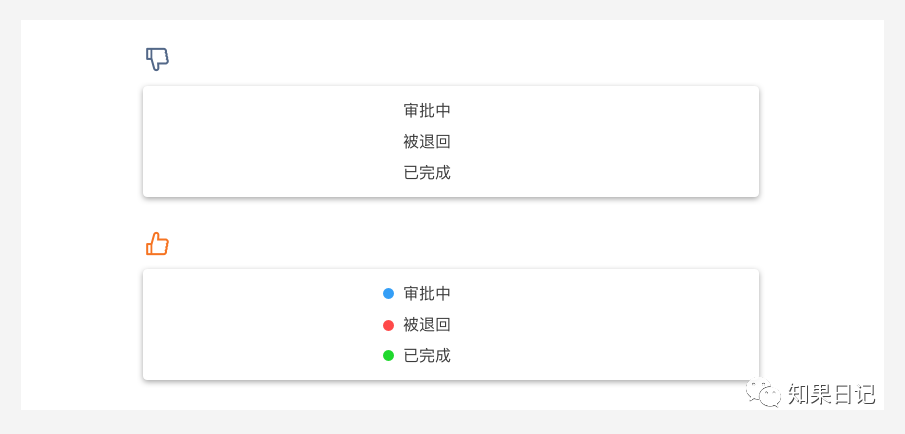Click the red dot beside 被退回
The width and height of the screenshot is (905, 434).
pyautogui.click(x=388, y=326)
